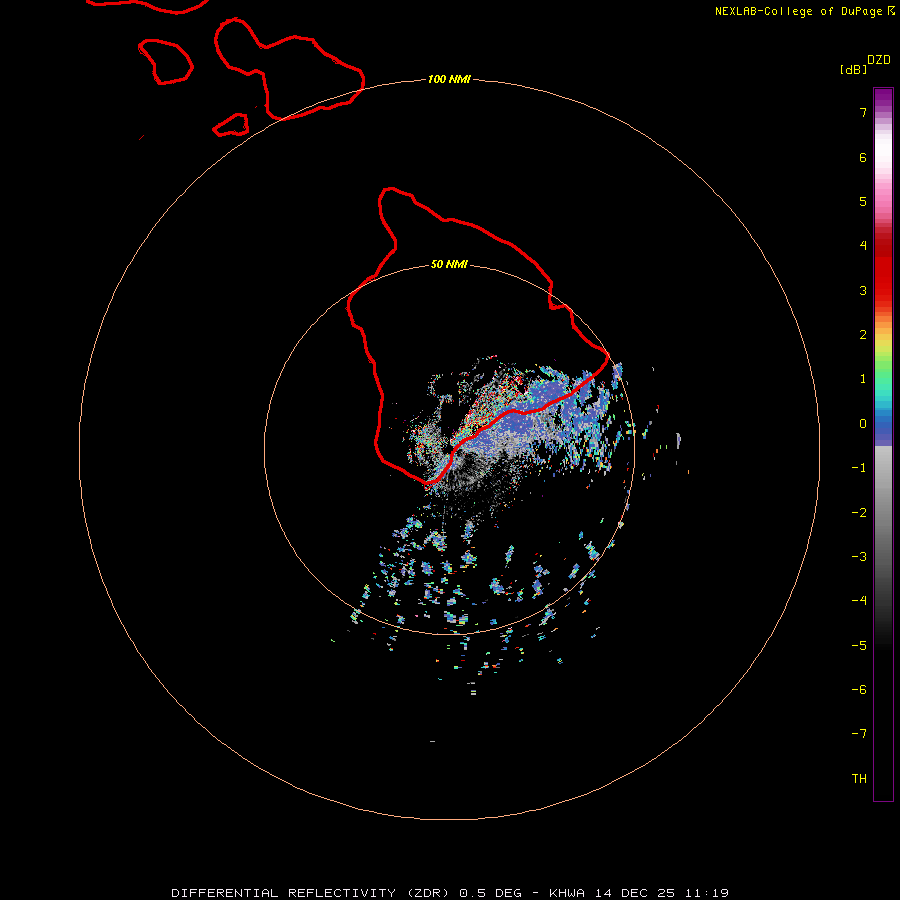Image resolution: width=900 pixels, height=900 pixels.
Task: Click the 6 value on the color scale
Action: pos(863,157)
